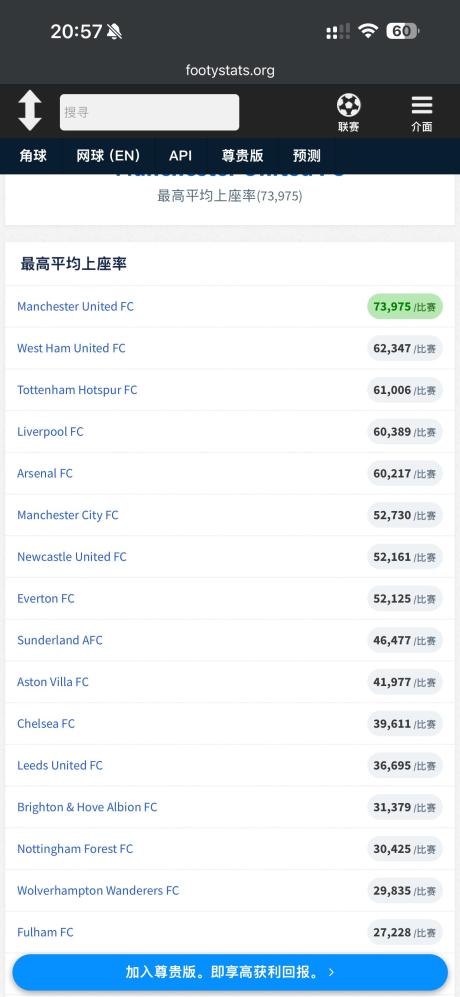Open Manchester United FC team link

click(x=76, y=306)
